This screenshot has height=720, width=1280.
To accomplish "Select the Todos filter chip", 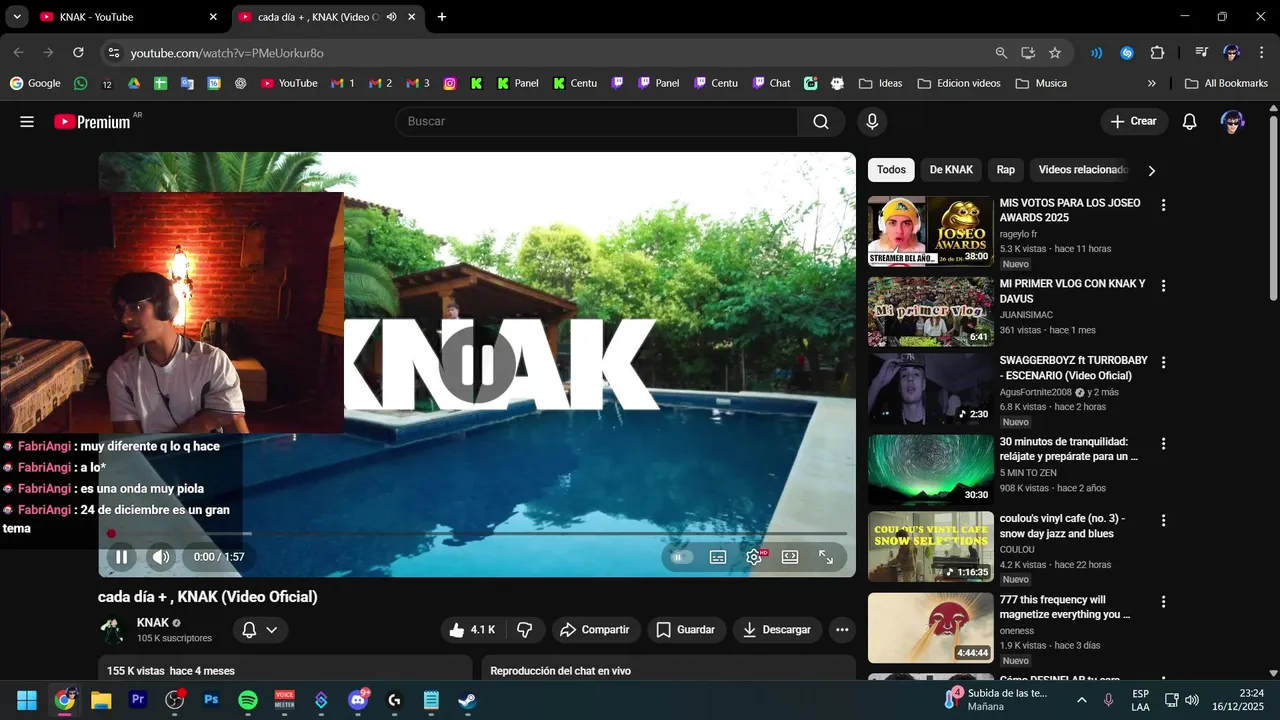I will [x=891, y=170].
